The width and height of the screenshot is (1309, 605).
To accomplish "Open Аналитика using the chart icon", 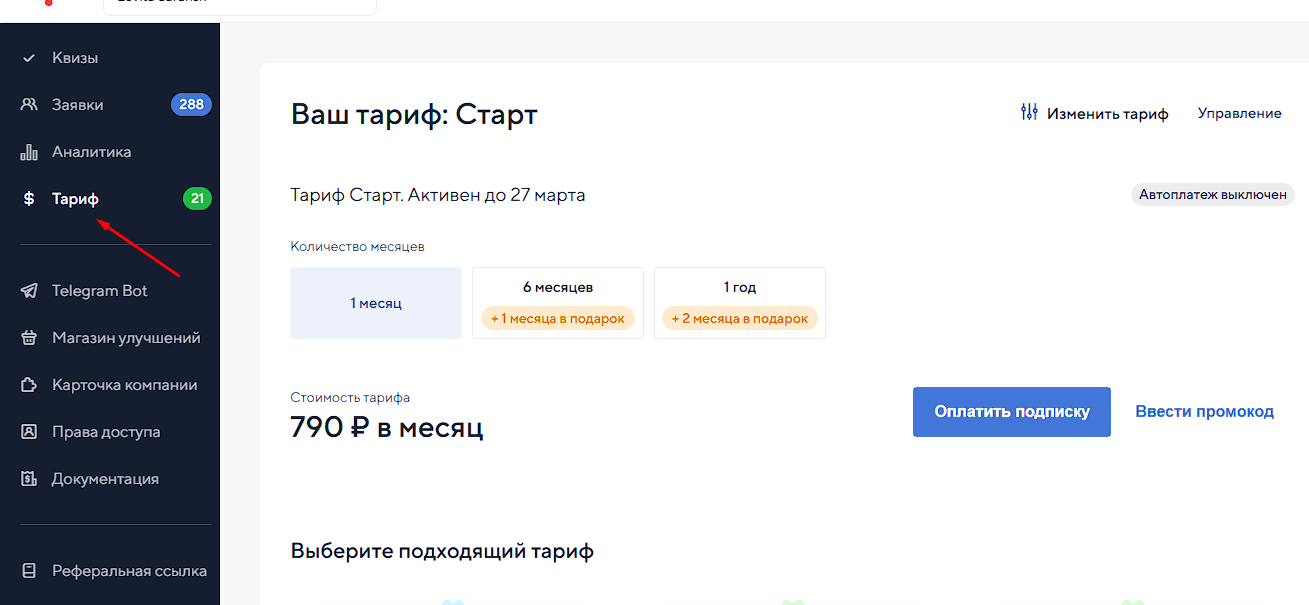I will click(x=29, y=151).
